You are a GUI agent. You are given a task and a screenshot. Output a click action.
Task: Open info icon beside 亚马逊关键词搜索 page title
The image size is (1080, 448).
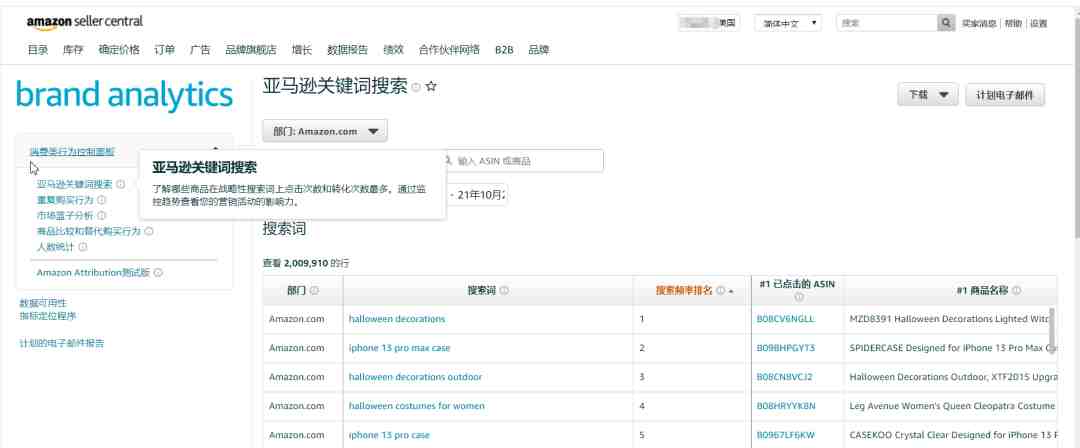click(415, 88)
